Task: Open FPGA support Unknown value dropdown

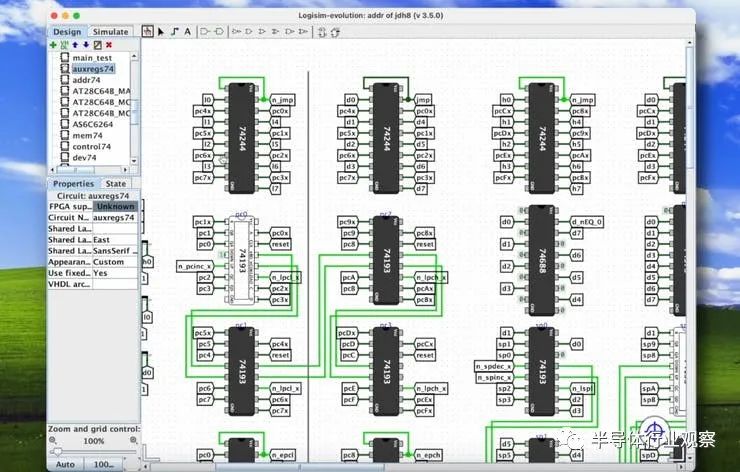Action: 115,206
